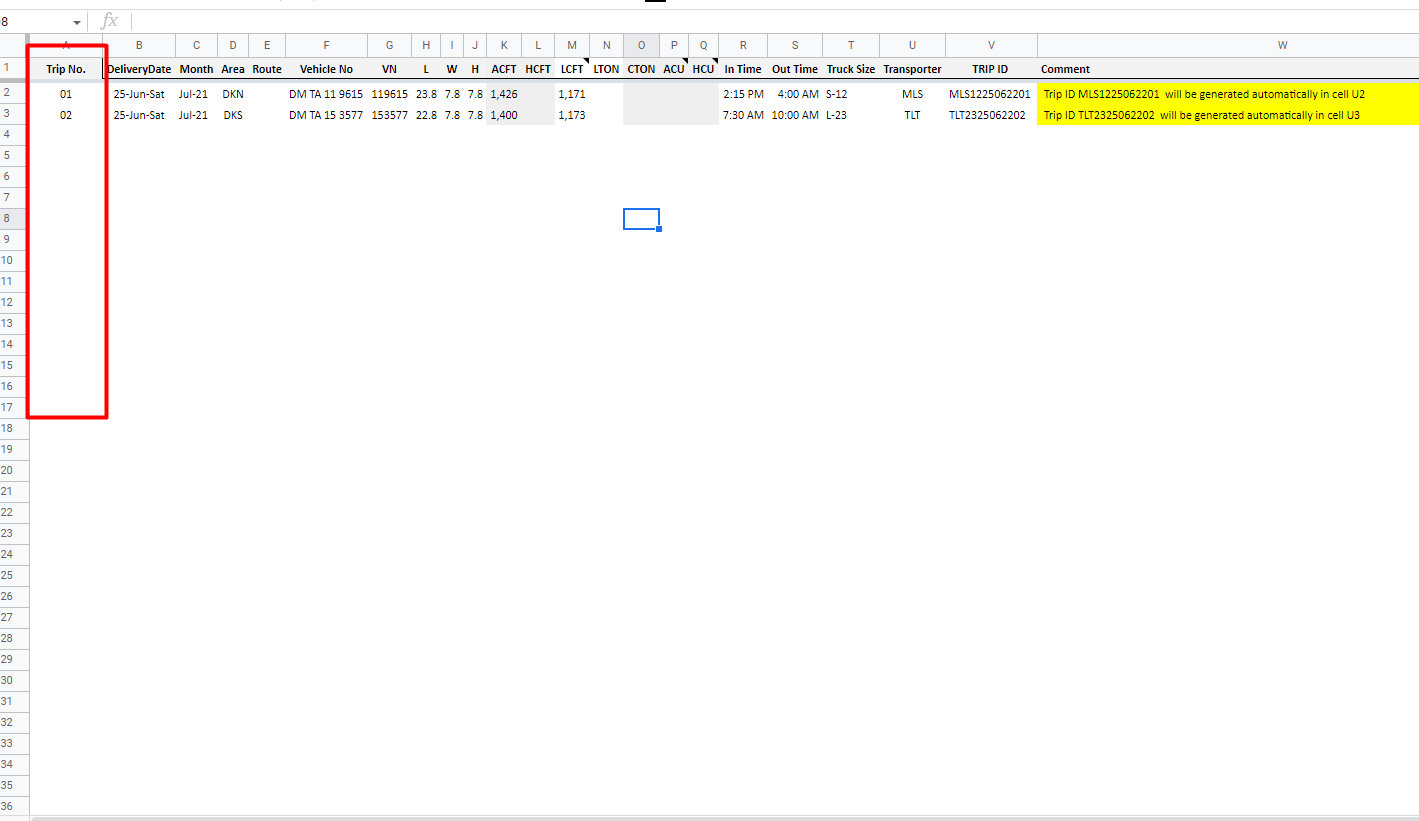Select yellow comment mentioning cell U2

pos(1228,94)
